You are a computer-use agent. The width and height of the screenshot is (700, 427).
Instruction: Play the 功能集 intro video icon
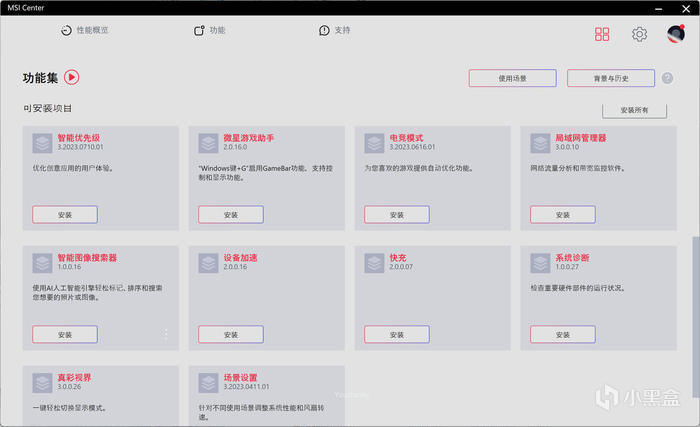click(71, 77)
